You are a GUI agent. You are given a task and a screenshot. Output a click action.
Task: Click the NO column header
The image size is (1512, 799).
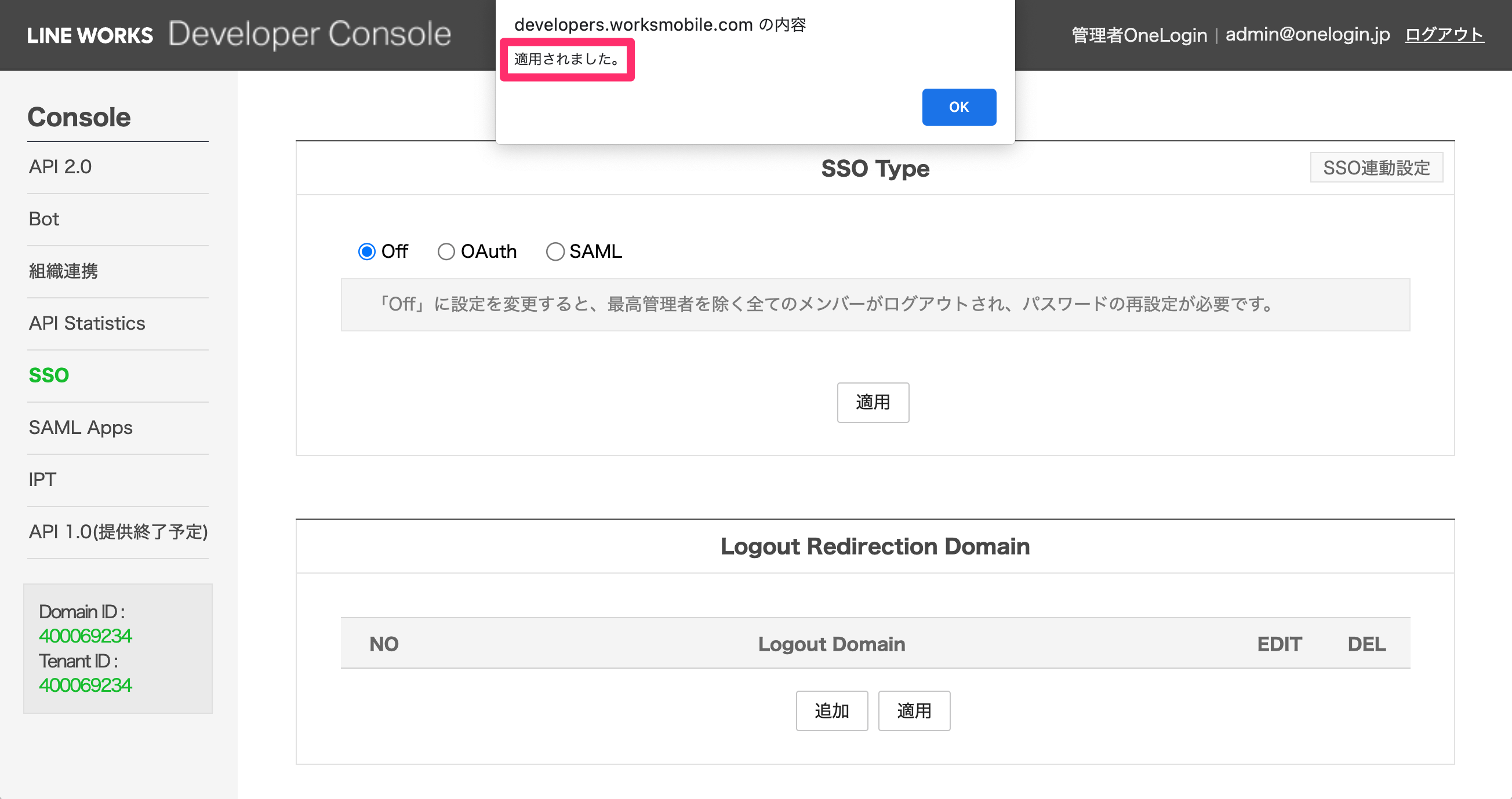click(x=384, y=644)
